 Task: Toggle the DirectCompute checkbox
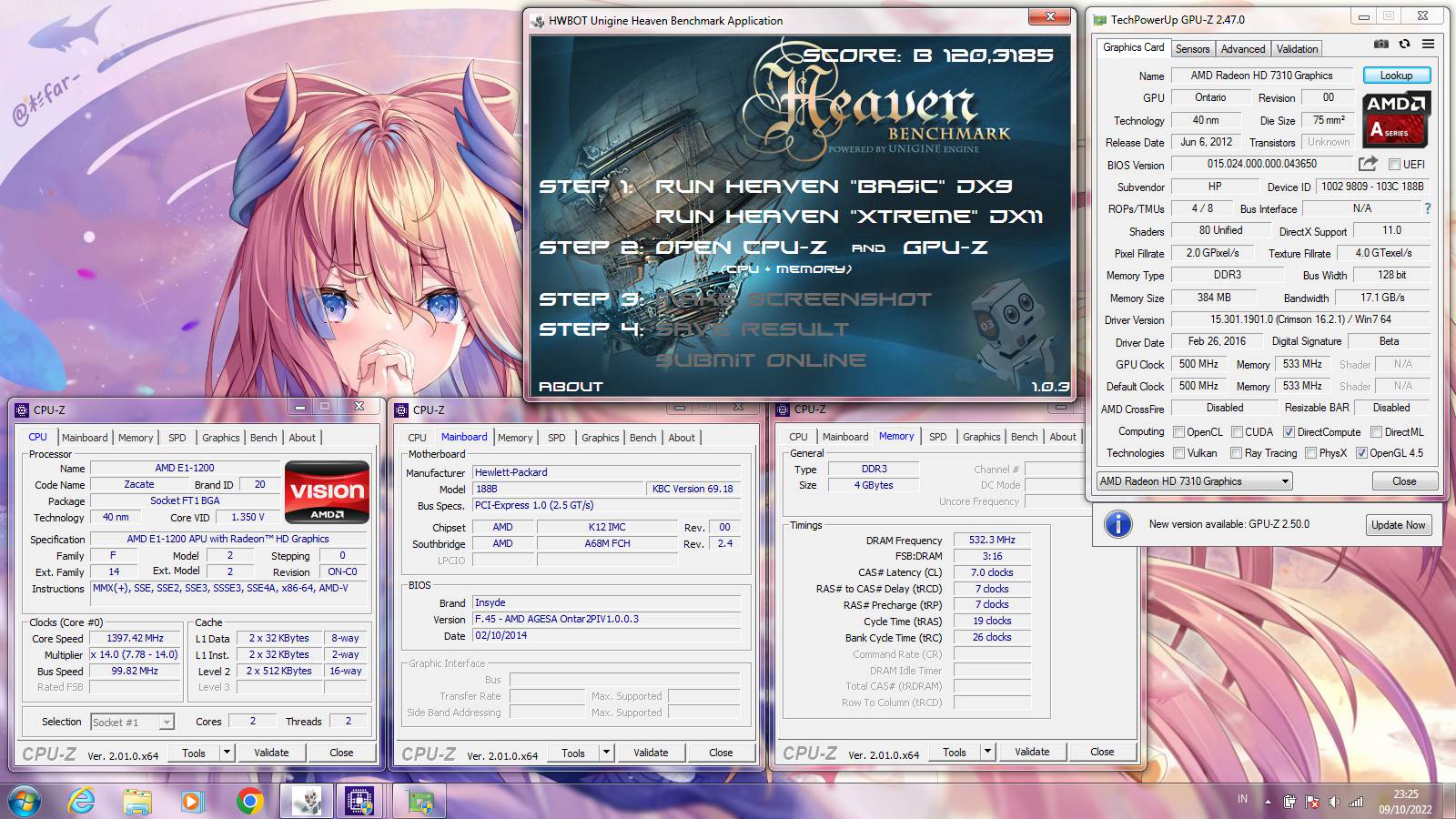(1289, 432)
